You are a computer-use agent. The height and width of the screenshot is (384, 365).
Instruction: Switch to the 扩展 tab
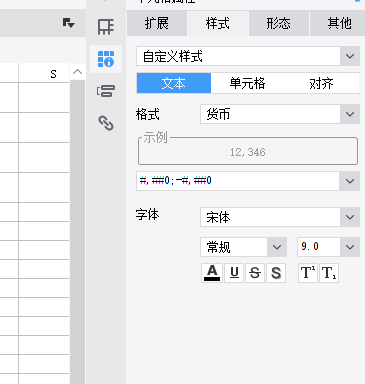click(x=157, y=23)
